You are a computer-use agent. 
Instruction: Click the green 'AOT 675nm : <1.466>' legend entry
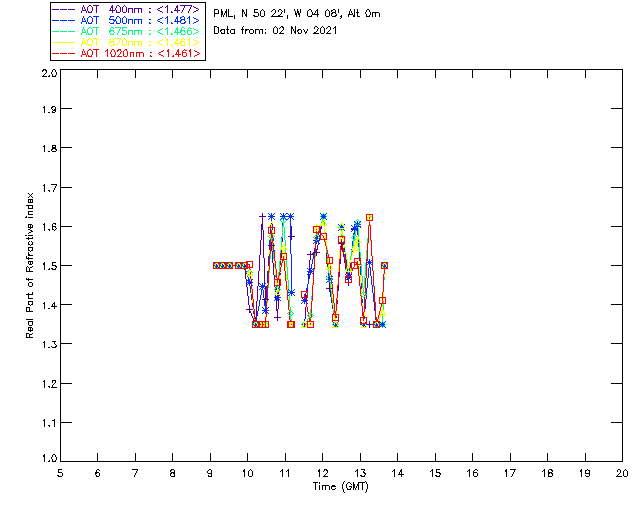(x=127, y=31)
